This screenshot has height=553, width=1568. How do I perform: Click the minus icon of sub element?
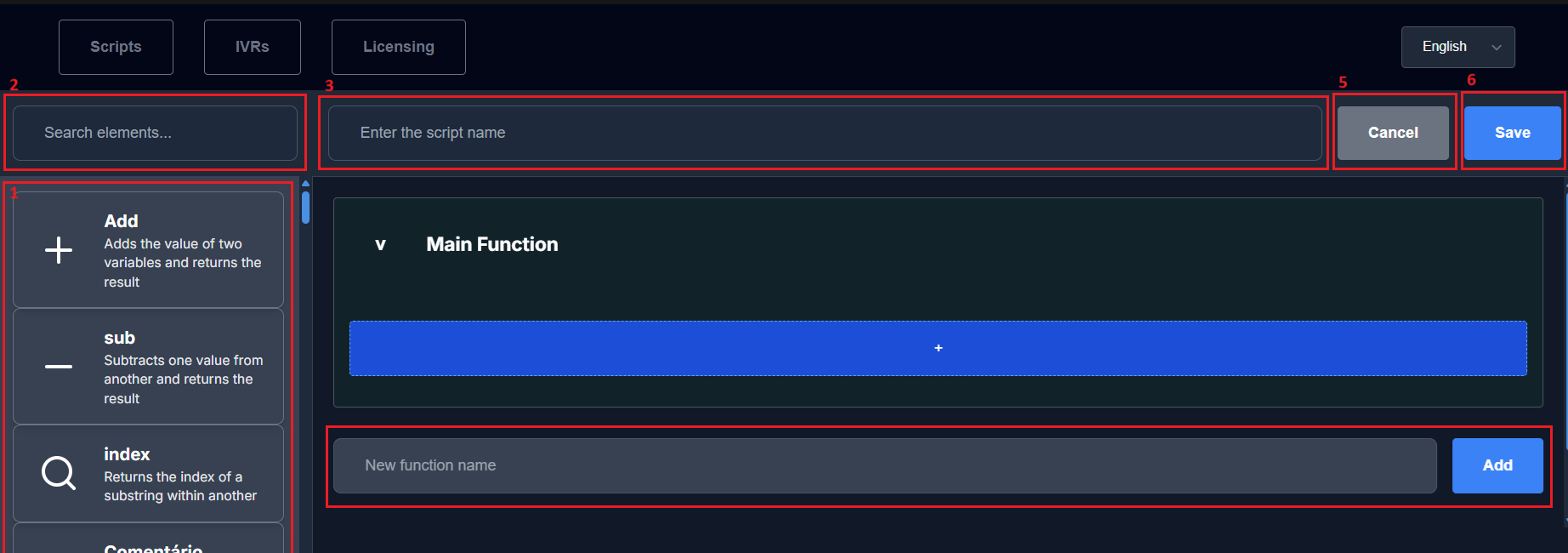[59, 367]
